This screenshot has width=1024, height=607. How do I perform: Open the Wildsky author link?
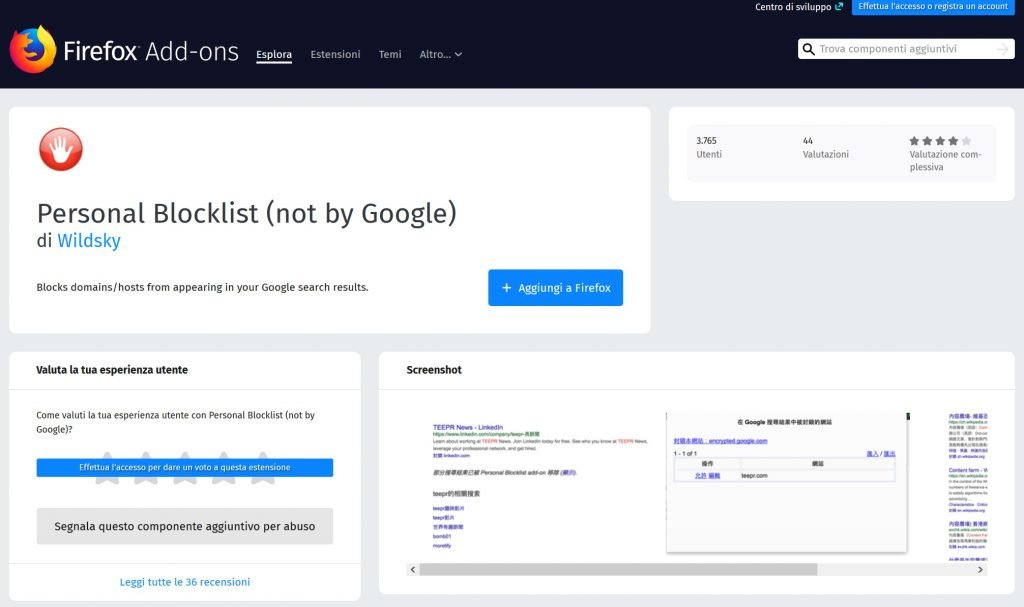click(89, 240)
